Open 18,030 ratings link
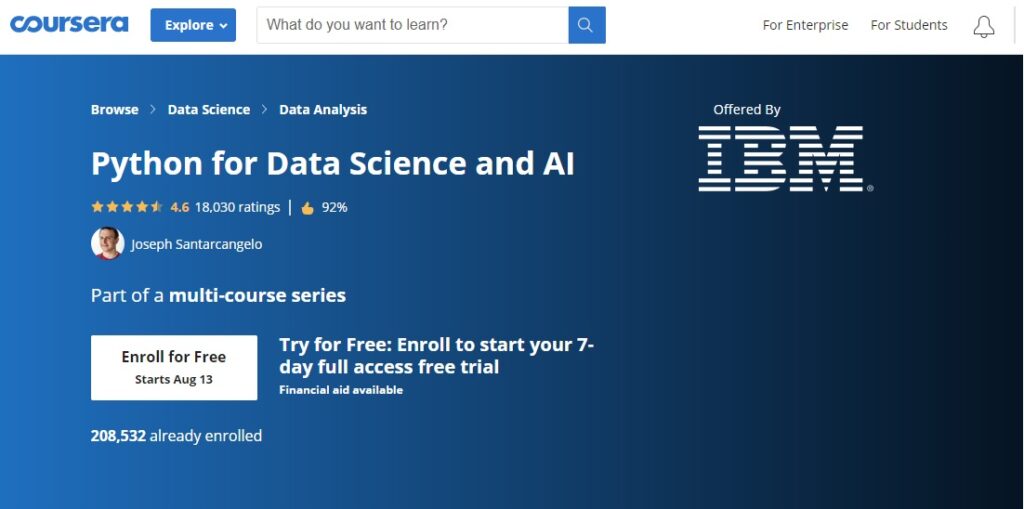 [x=237, y=207]
